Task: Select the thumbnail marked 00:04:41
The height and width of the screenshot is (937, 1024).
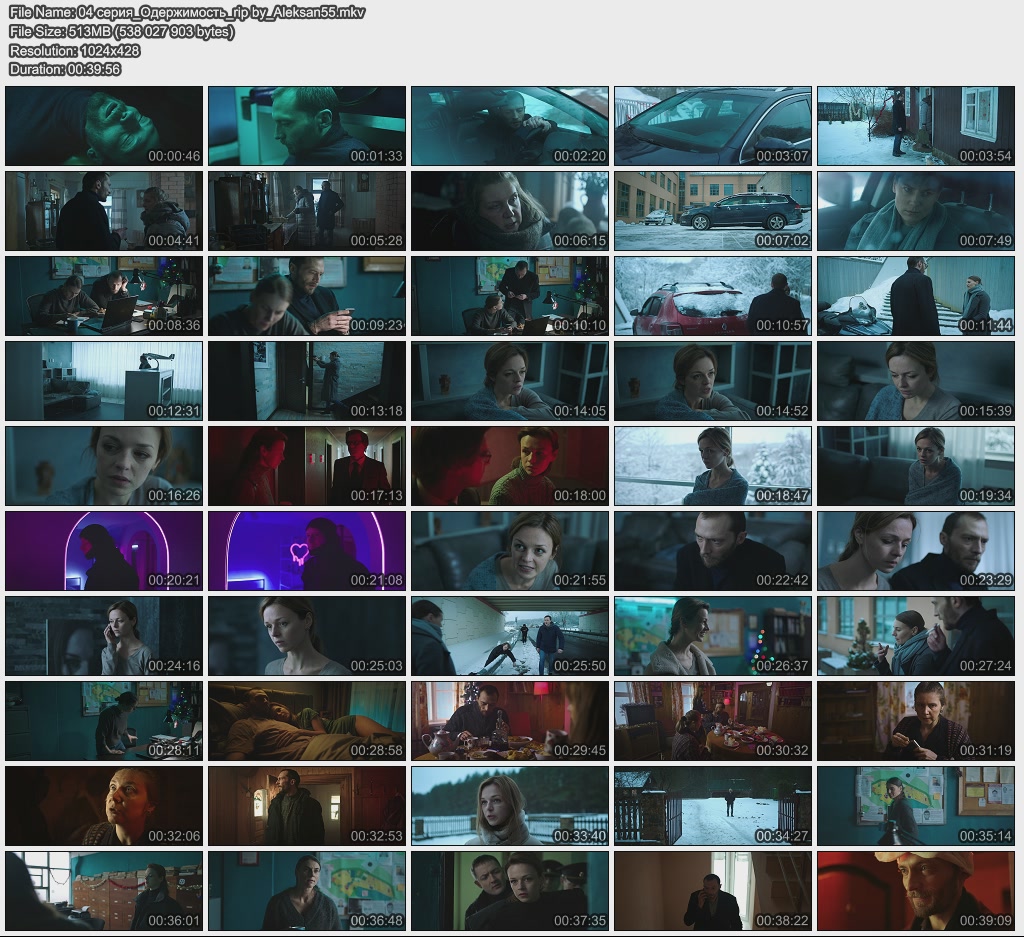Action: click(x=104, y=211)
